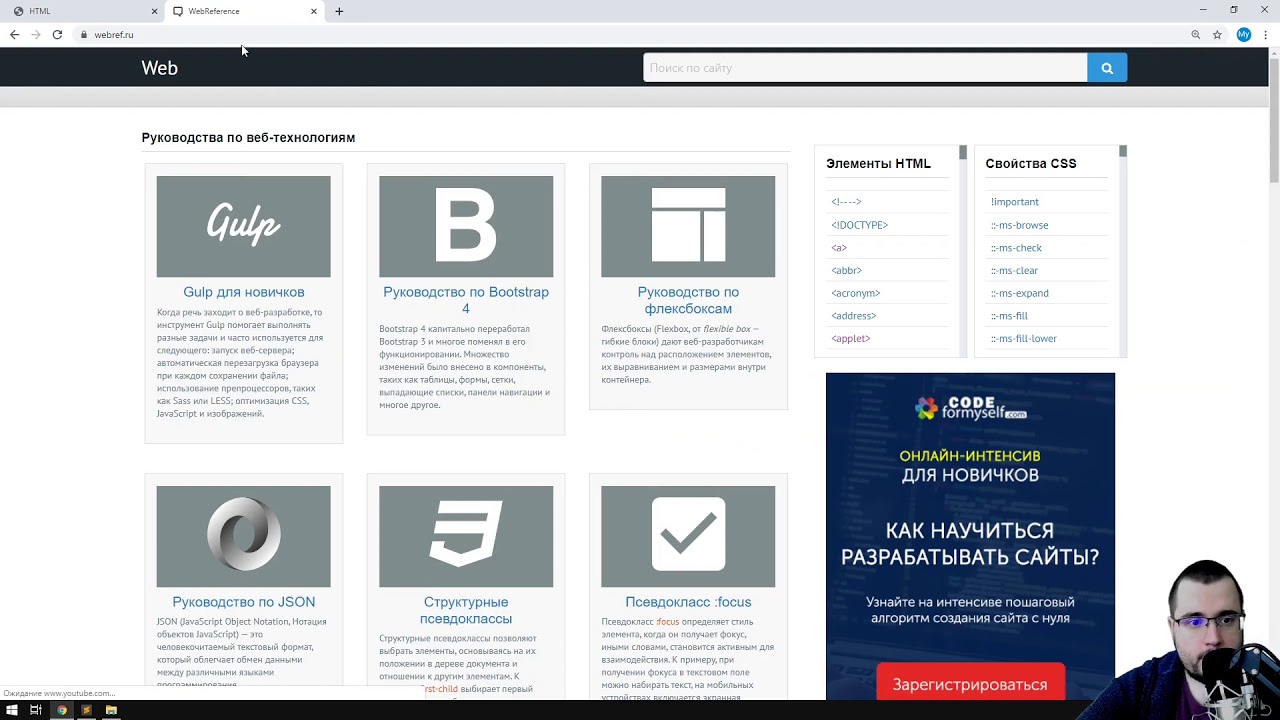The width and height of the screenshot is (1280, 720).
Task: Click the browser back arrow
Action: pyautogui.click(x=14, y=35)
